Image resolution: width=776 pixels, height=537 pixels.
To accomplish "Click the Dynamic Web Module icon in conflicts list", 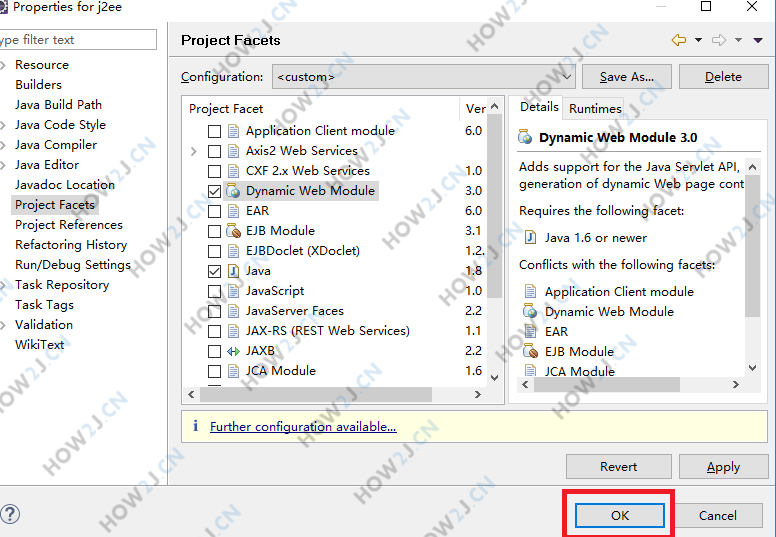I will [530, 311].
